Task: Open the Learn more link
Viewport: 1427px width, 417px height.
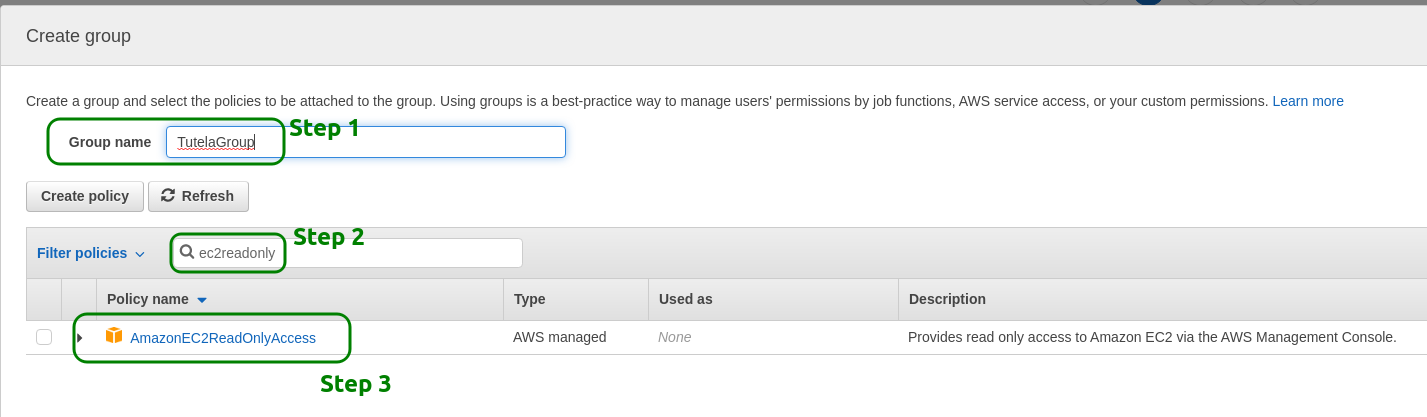Action: tap(1308, 101)
